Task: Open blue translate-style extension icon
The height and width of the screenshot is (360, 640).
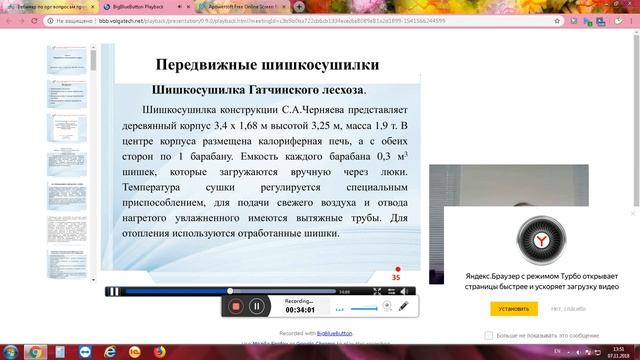Action: coord(601,21)
